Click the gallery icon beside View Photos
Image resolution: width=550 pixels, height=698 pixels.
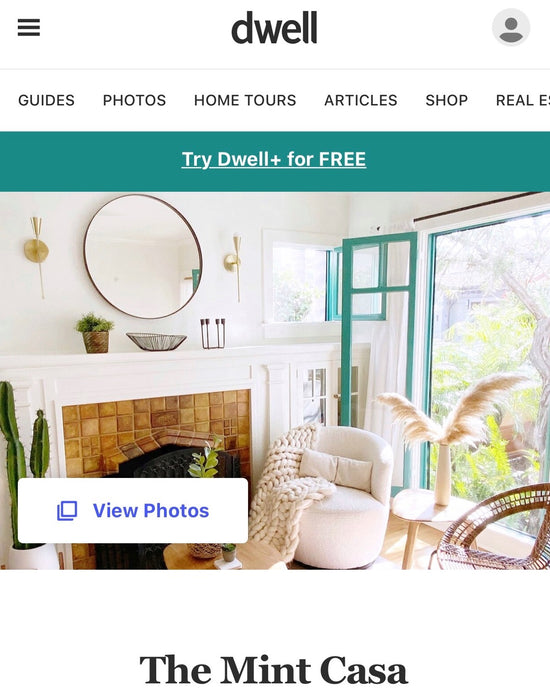click(x=67, y=511)
